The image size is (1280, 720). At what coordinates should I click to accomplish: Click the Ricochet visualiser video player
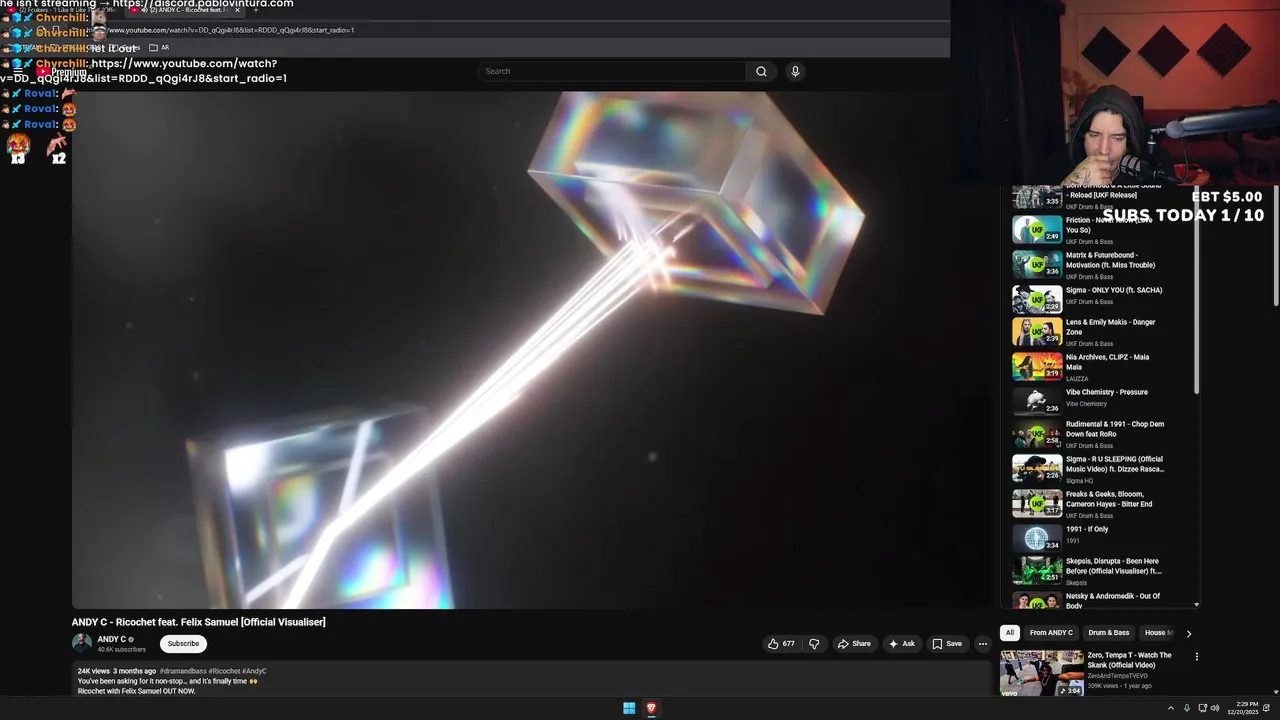531,350
